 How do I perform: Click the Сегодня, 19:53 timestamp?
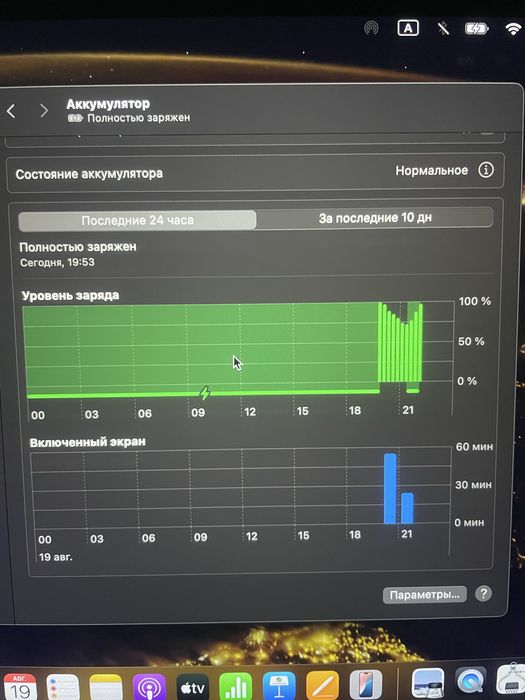[x=57, y=262]
